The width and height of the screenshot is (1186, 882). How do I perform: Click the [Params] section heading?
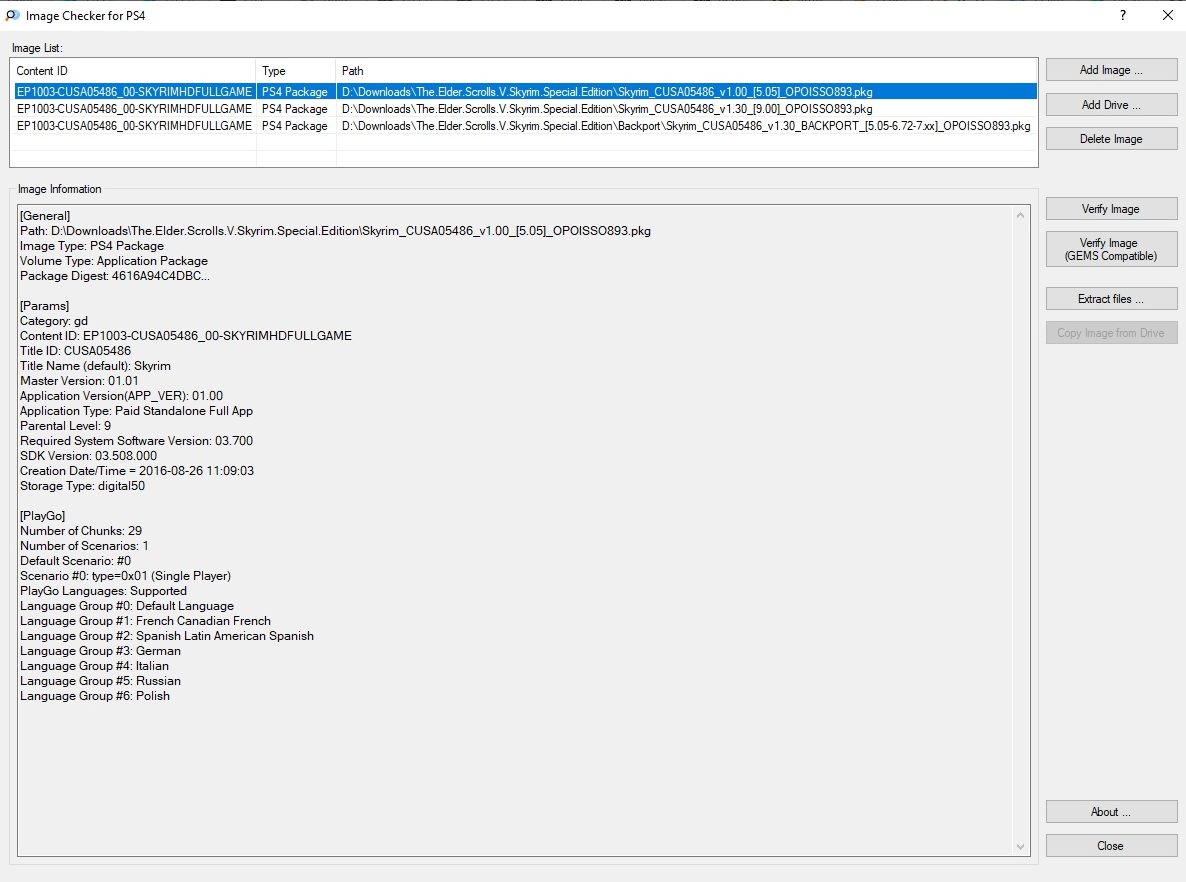pyautogui.click(x=45, y=306)
